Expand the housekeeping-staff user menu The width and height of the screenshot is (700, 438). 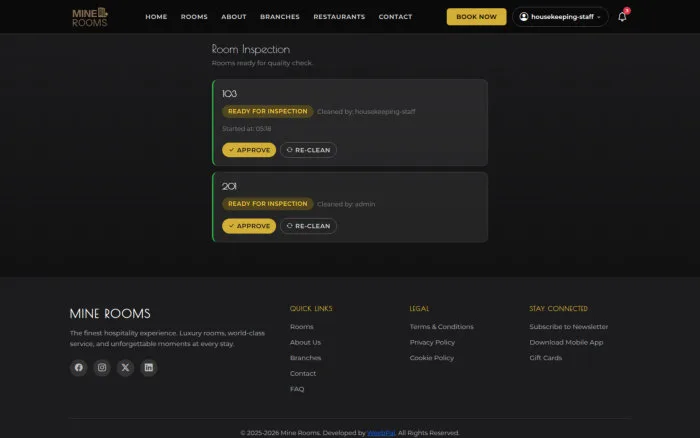560,17
